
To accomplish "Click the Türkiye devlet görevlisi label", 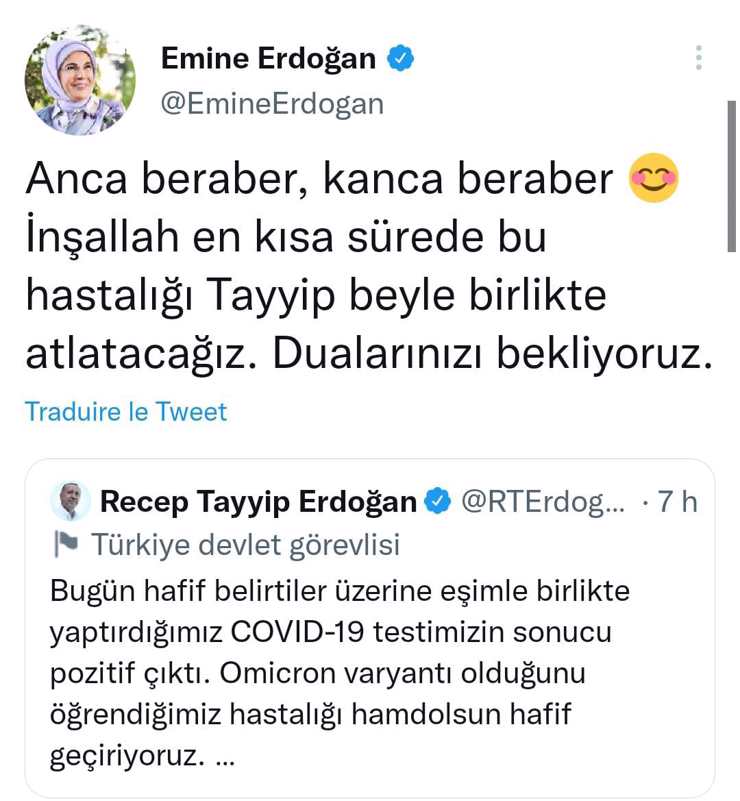I will [246, 545].
